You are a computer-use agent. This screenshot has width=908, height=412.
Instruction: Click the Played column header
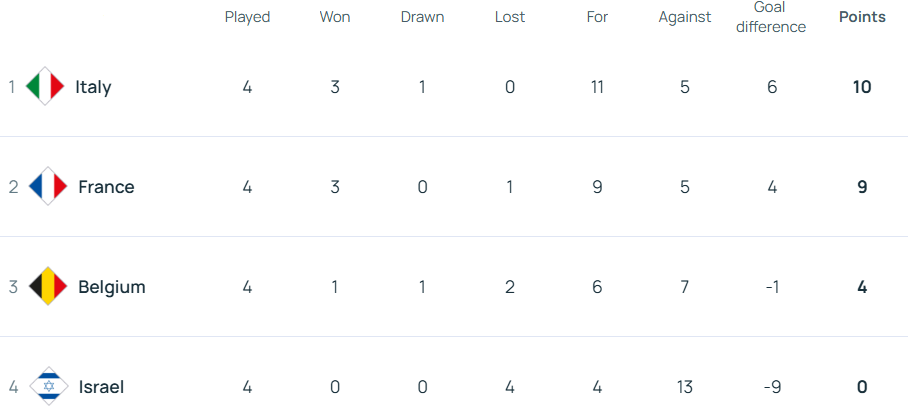[247, 17]
